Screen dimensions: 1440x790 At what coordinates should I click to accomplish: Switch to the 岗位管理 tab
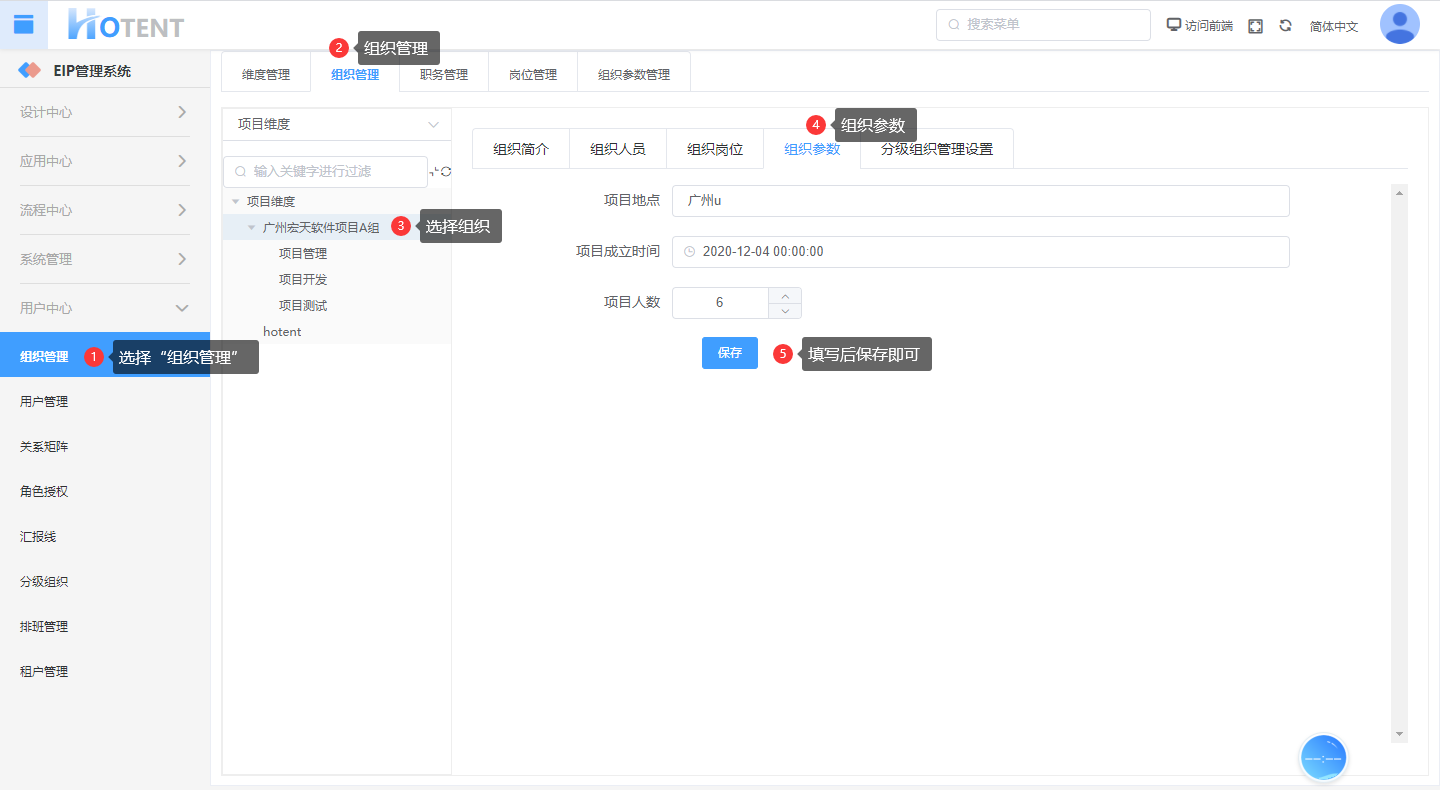coord(532,75)
